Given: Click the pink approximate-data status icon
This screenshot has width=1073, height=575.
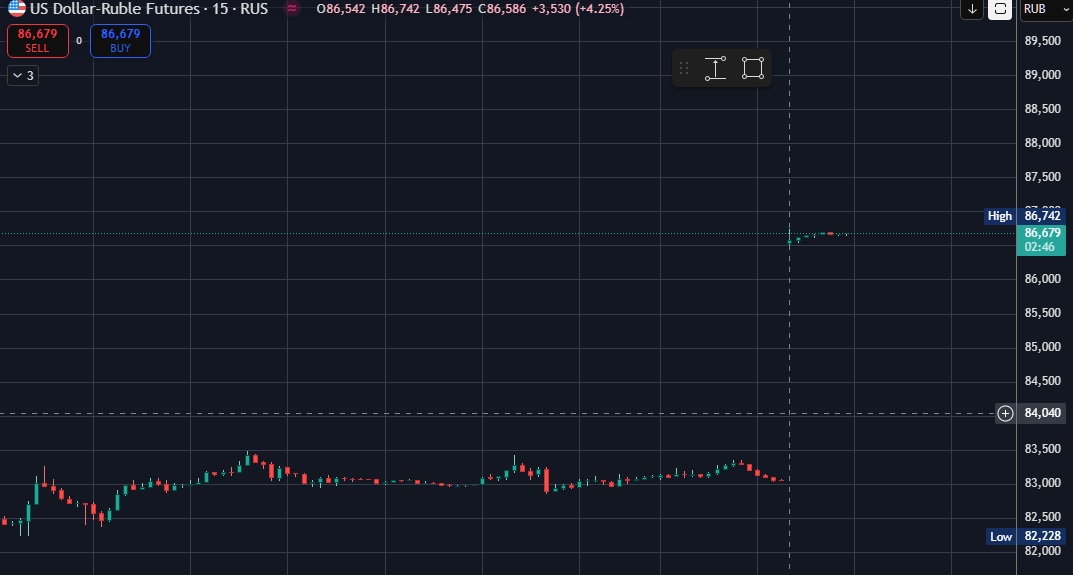Looking at the screenshot, I should (292, 8).
